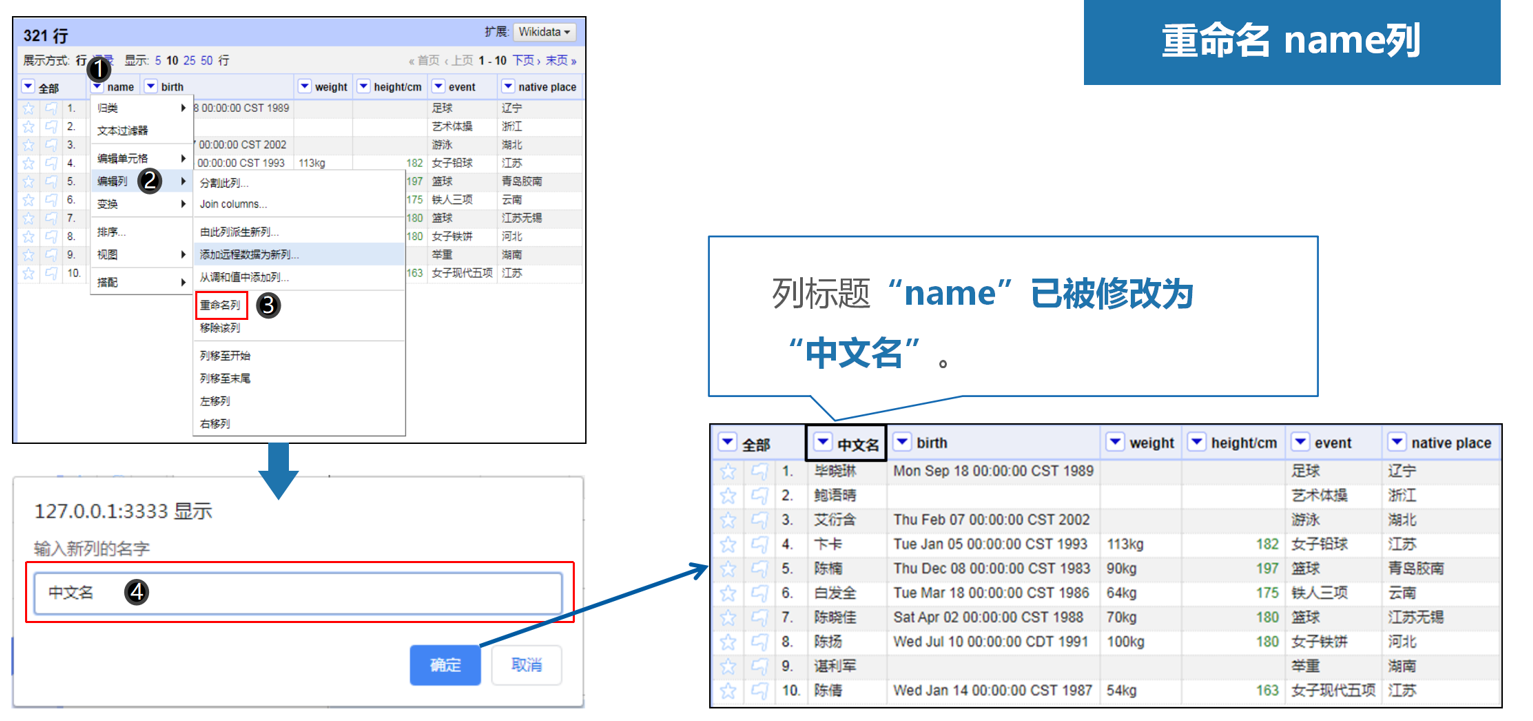Flag row 2 鲍语晴 in the 中文名 table
Screen dimensions: 1533x721
pos(760,495)
